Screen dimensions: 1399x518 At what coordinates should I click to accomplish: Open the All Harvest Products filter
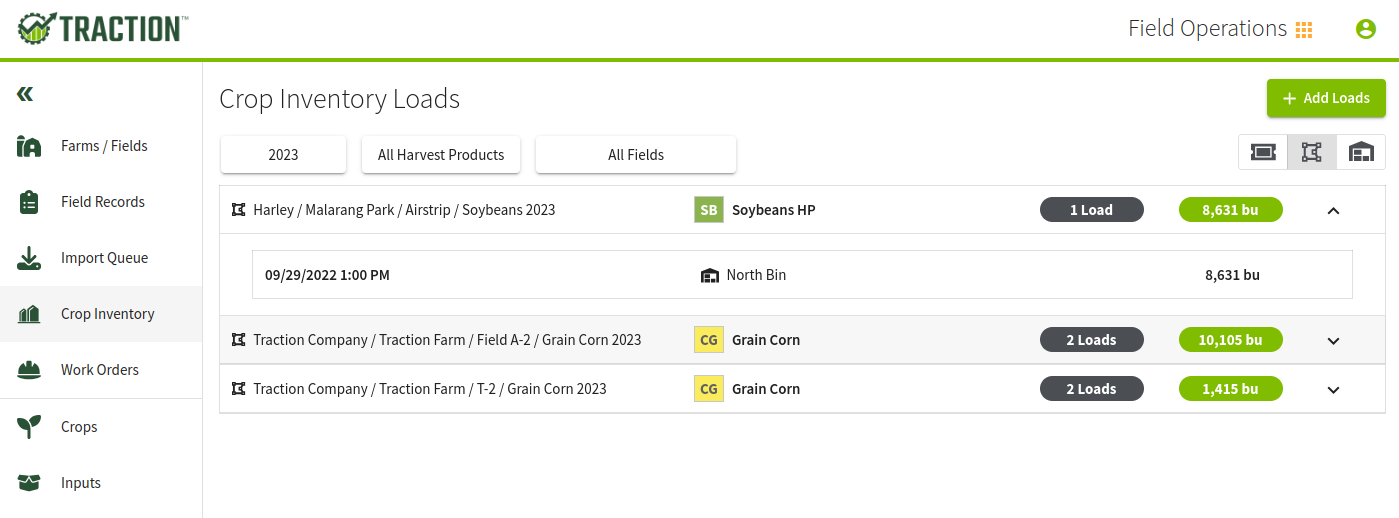coord(441,155)
